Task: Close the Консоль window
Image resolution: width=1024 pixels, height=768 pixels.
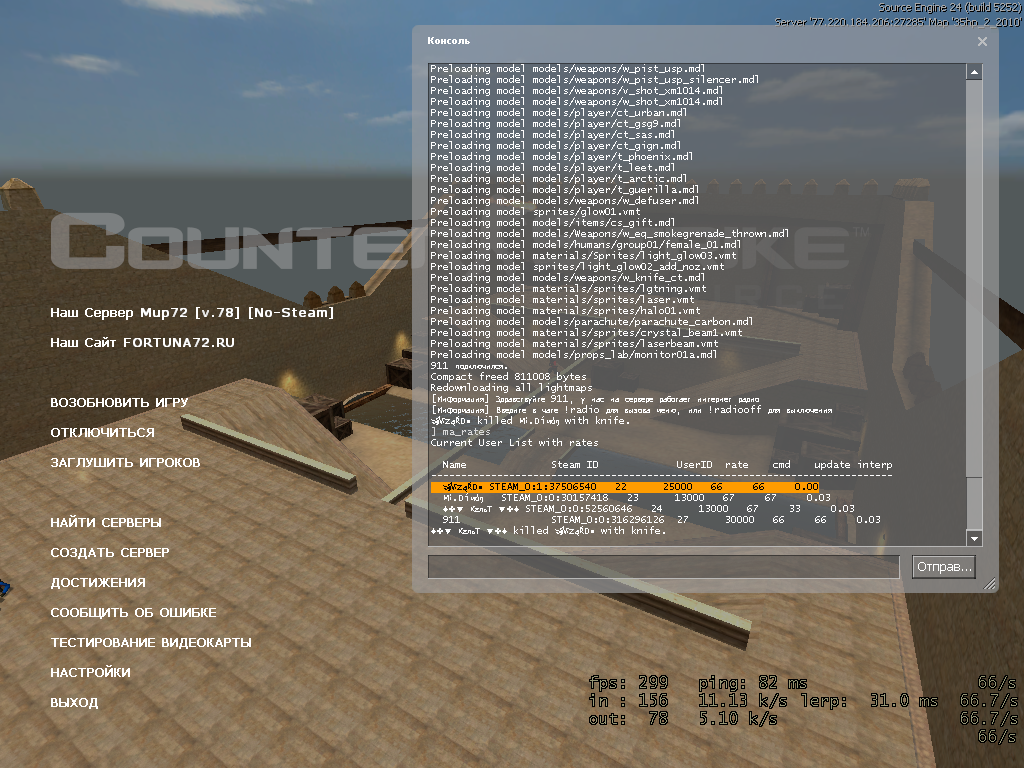Action: [982, 42]
